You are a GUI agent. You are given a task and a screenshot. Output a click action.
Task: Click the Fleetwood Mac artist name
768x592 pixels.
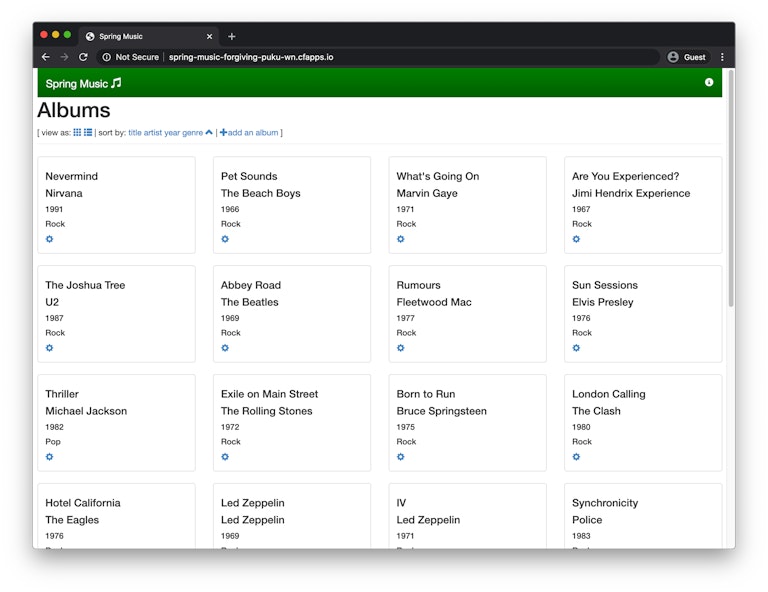point(434,302)
